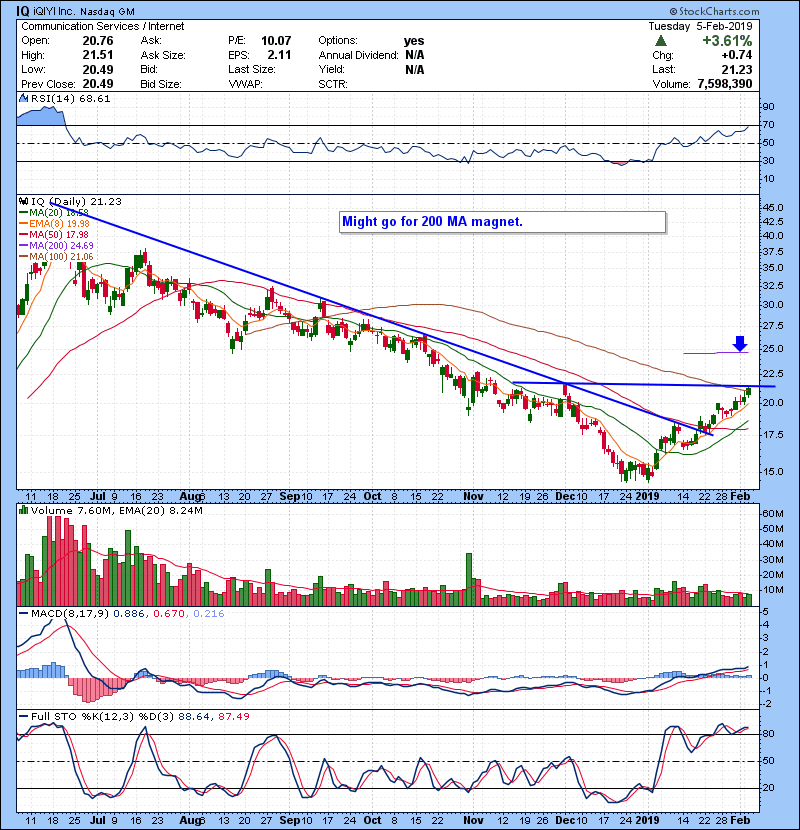Image resolution: width=800 pixels, height=830 pixels.
Task: Click the SCTR label
Action: pyautogui.click(x=333, y=84)
